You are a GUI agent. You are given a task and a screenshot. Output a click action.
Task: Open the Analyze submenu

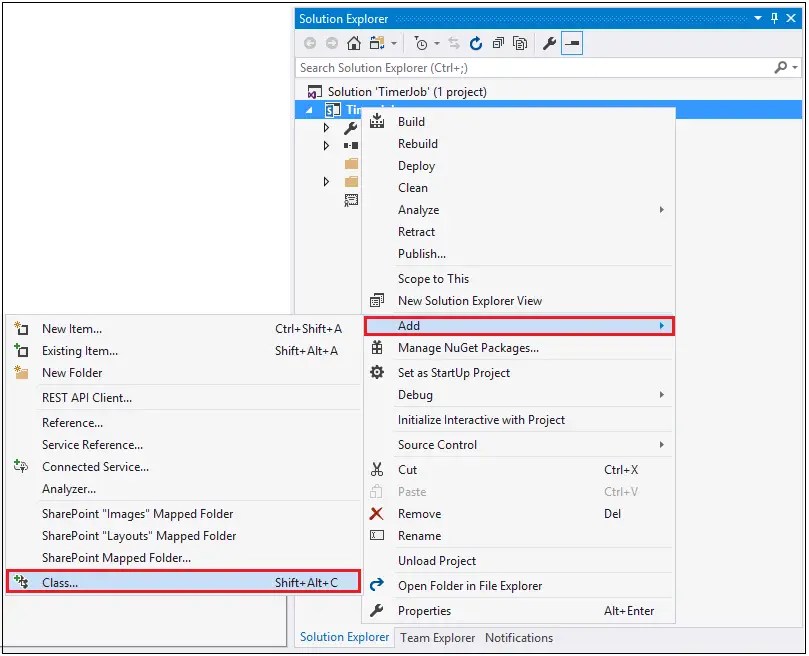coord(418,210)
